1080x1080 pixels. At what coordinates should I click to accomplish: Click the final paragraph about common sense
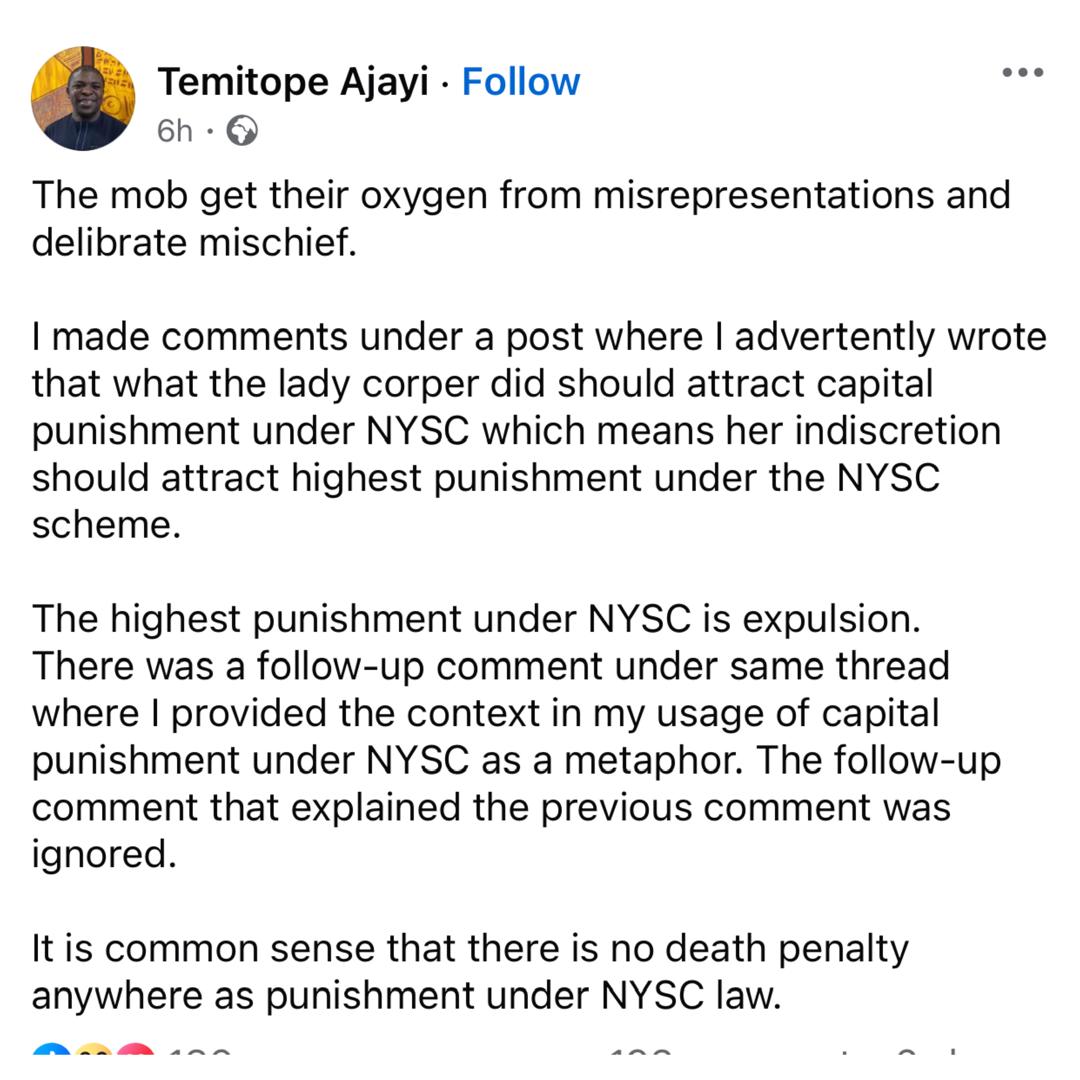coord(470,970)
